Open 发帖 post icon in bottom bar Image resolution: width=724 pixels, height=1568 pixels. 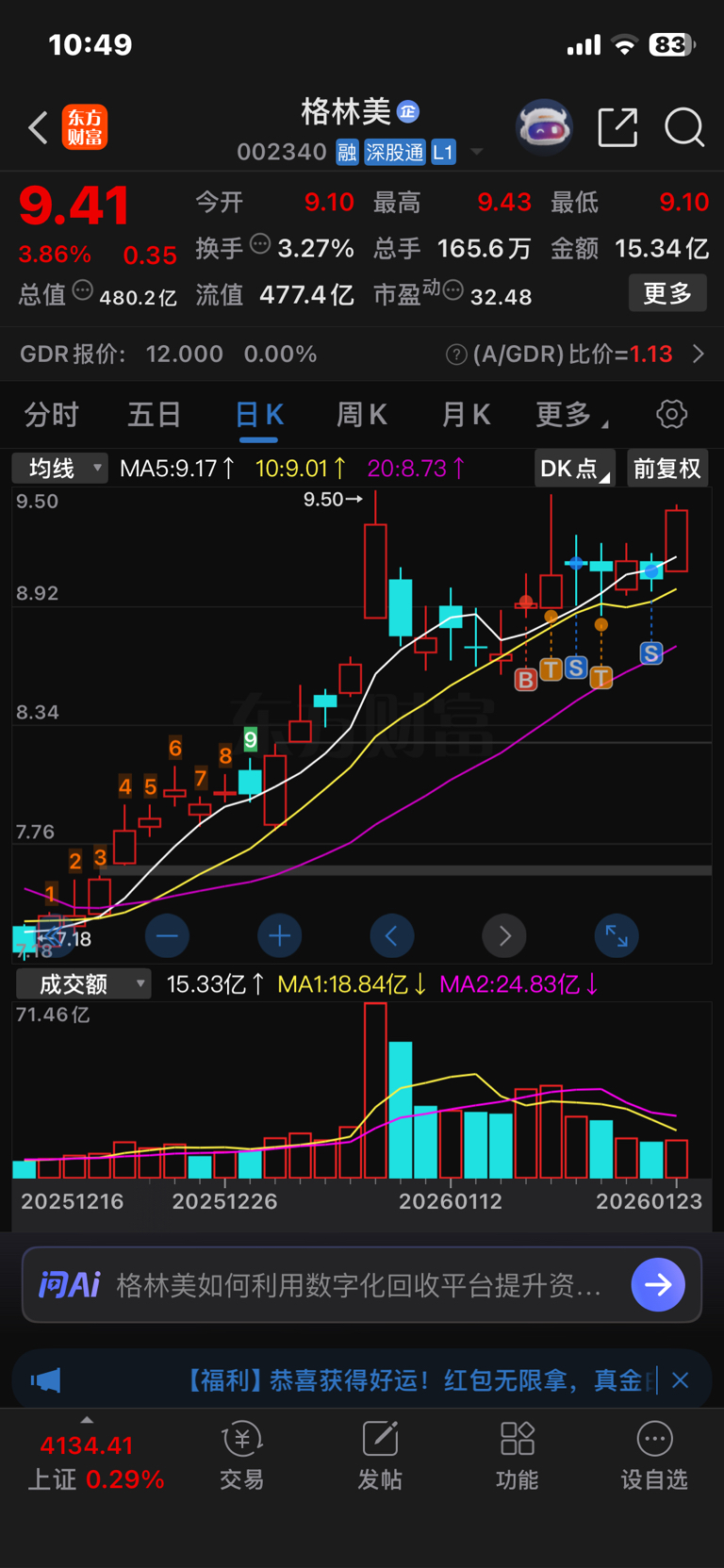[x=380, y=1456]
